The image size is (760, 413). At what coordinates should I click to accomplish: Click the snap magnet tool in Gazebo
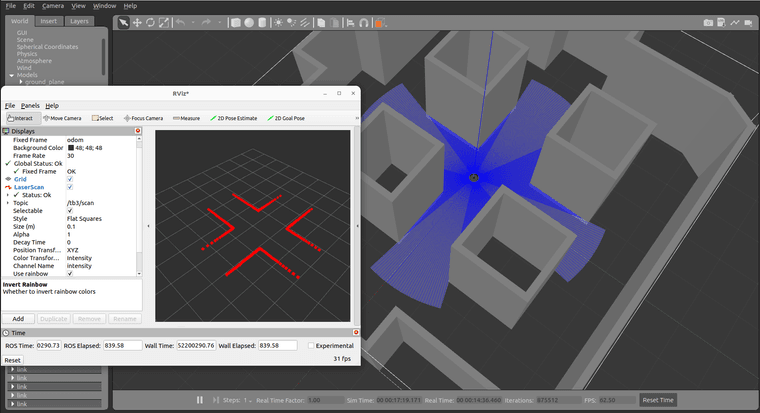pyautogui.click(x=364, y=23)
